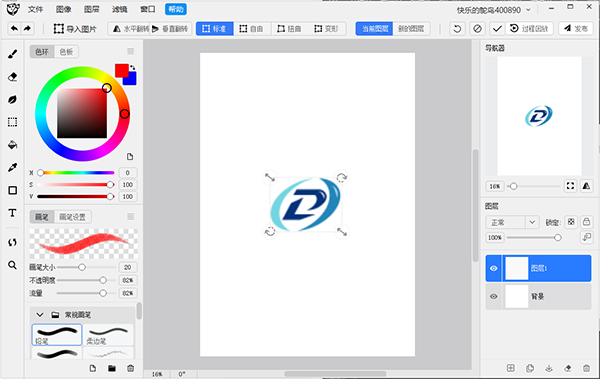Select the brush tool in left toolbar
Image resolution: width=600 pixels, height=379 pixels.
pyautogui.click(x=12, y=54)
